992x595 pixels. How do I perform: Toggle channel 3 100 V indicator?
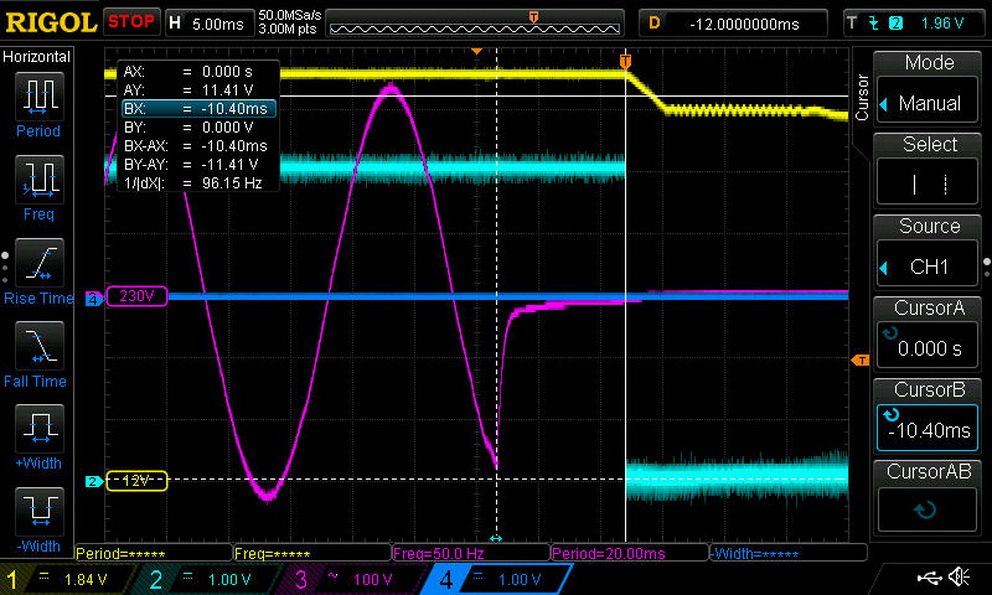coord(353,579)
